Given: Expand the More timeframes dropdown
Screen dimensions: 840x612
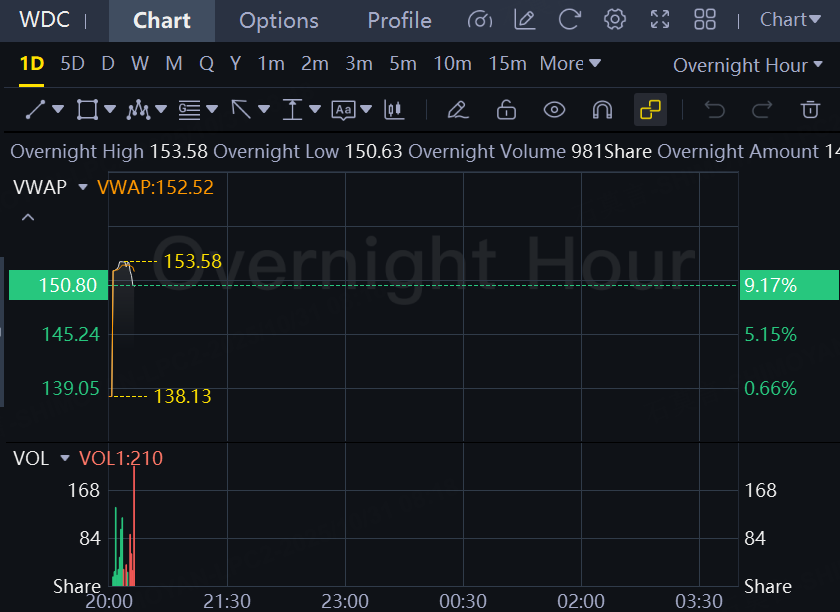Looking at the screenshot, I should click(x=570, y=64).
